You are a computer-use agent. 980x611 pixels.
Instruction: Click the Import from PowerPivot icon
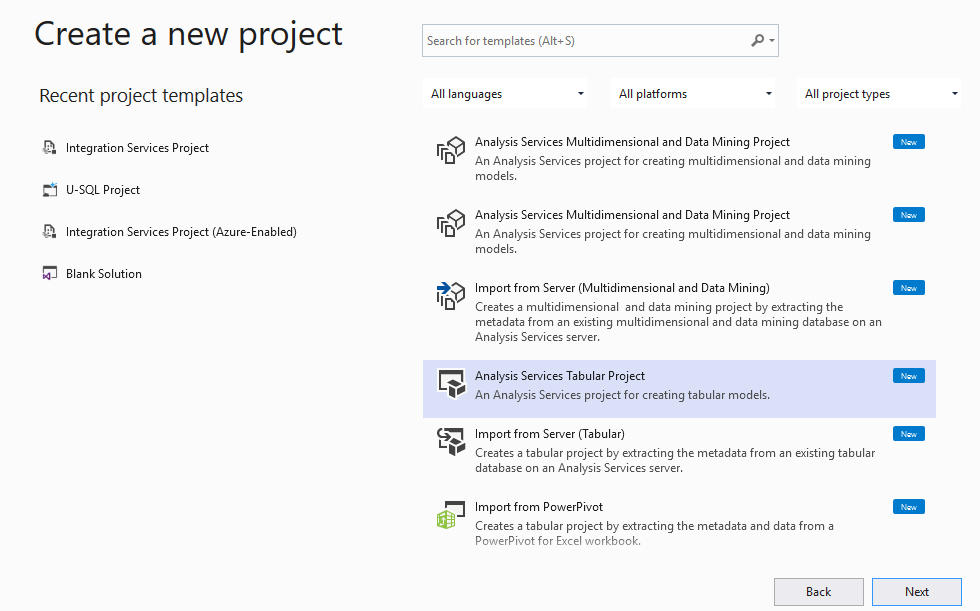450,514
